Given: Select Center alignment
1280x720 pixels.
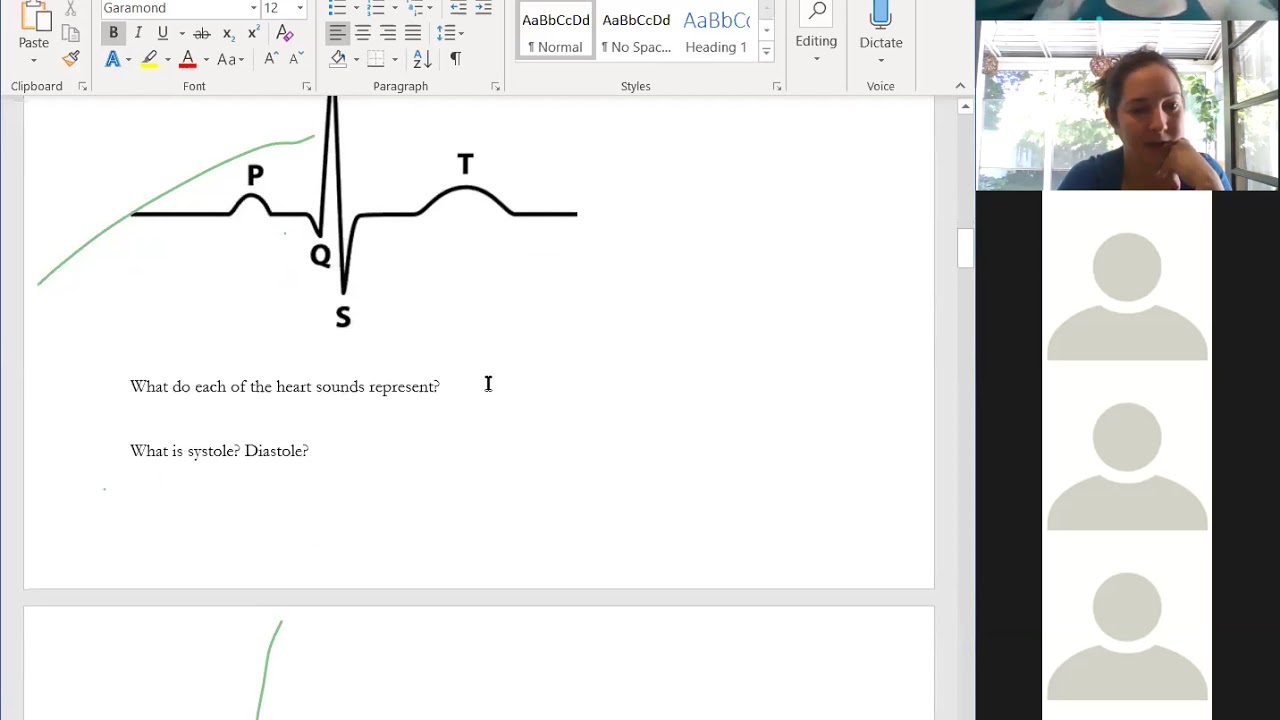Looking at the screenshot, I should (362, 33).
